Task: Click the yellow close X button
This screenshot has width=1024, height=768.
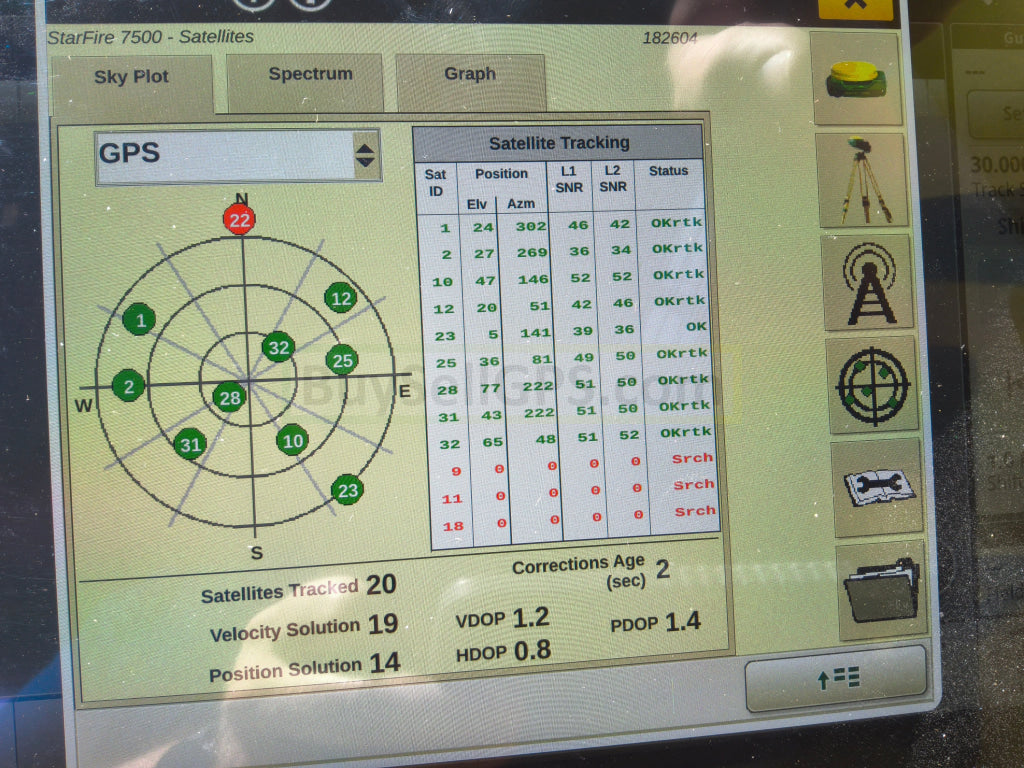Action: [x=855, y=6]
